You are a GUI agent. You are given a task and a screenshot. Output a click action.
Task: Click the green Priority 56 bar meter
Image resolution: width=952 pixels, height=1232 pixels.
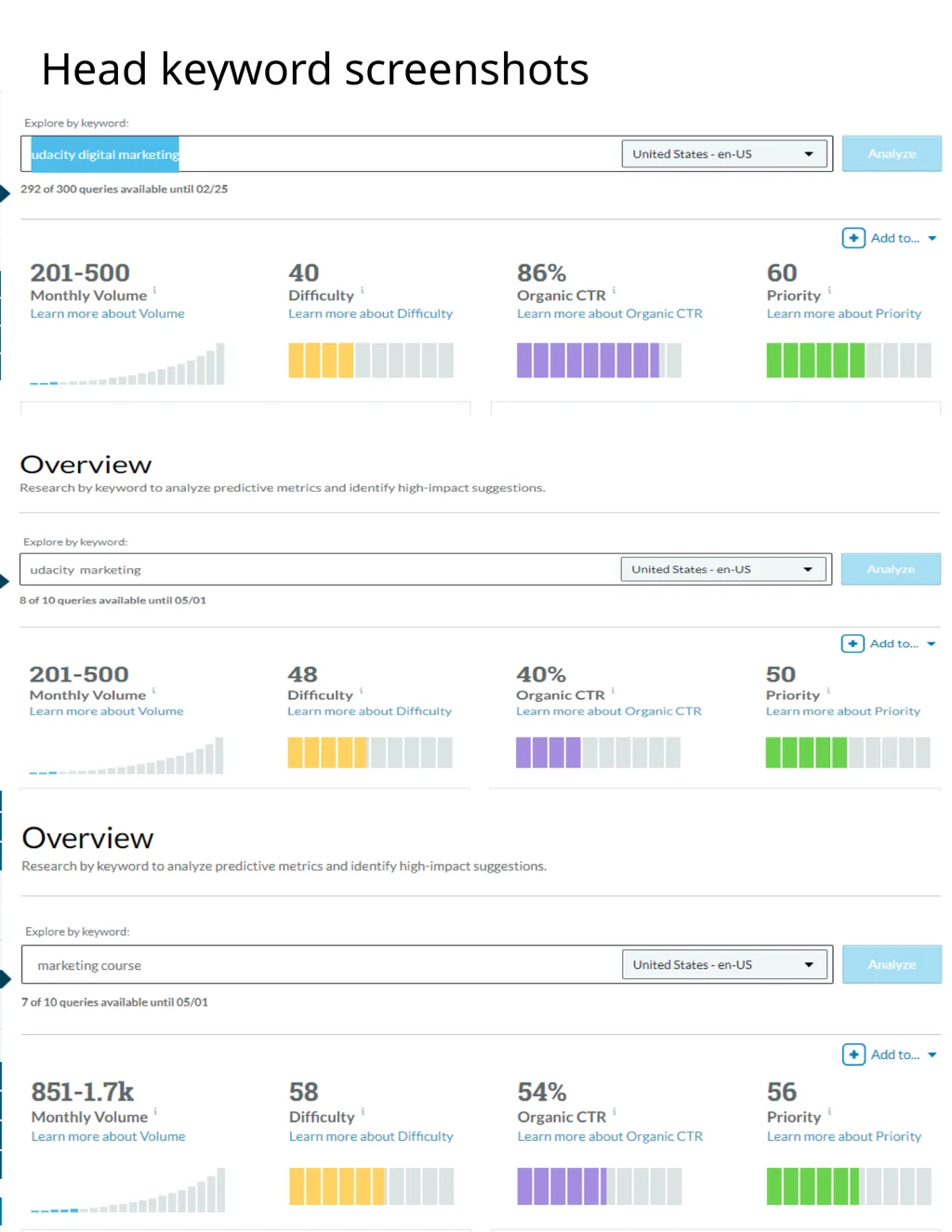point(849,1186)
